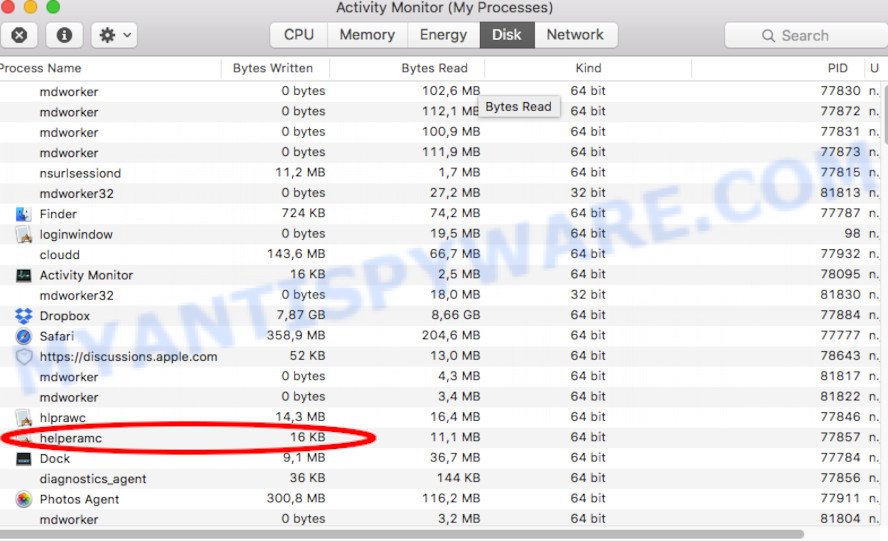Click the Quit Process (X) toolbar button
888x541 pixels.
point(19,35)
